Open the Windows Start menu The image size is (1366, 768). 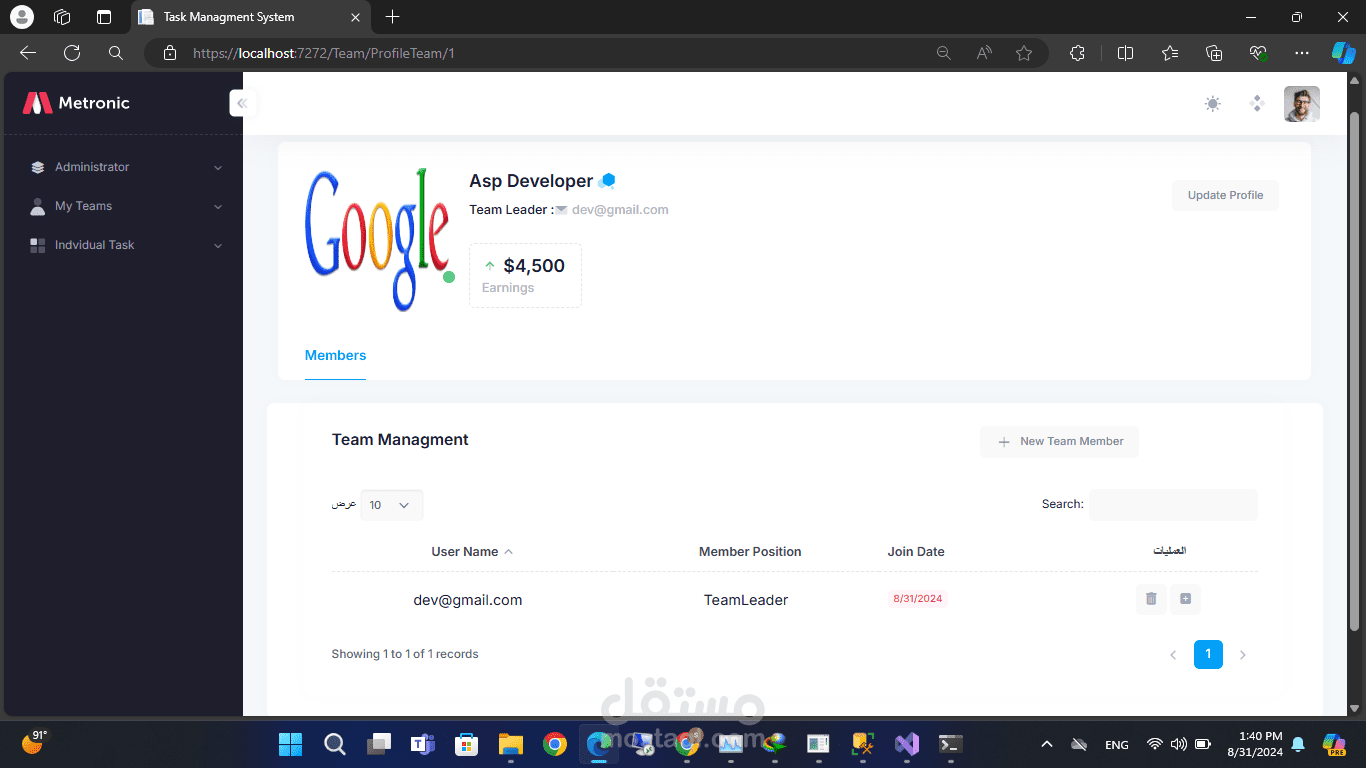(290, 744)
